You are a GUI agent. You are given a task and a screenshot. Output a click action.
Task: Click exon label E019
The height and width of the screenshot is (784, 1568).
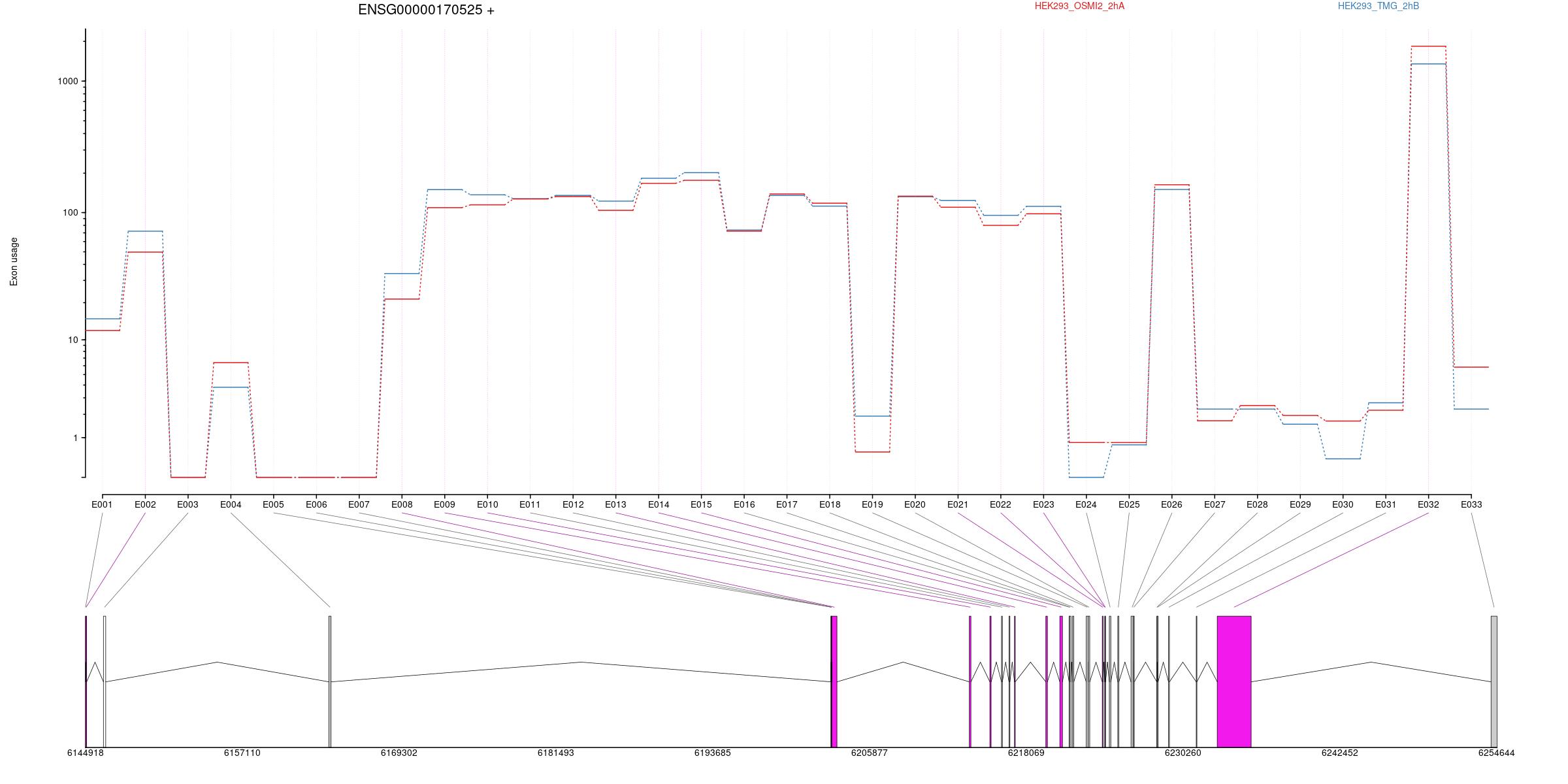click(x=872, y=504)
